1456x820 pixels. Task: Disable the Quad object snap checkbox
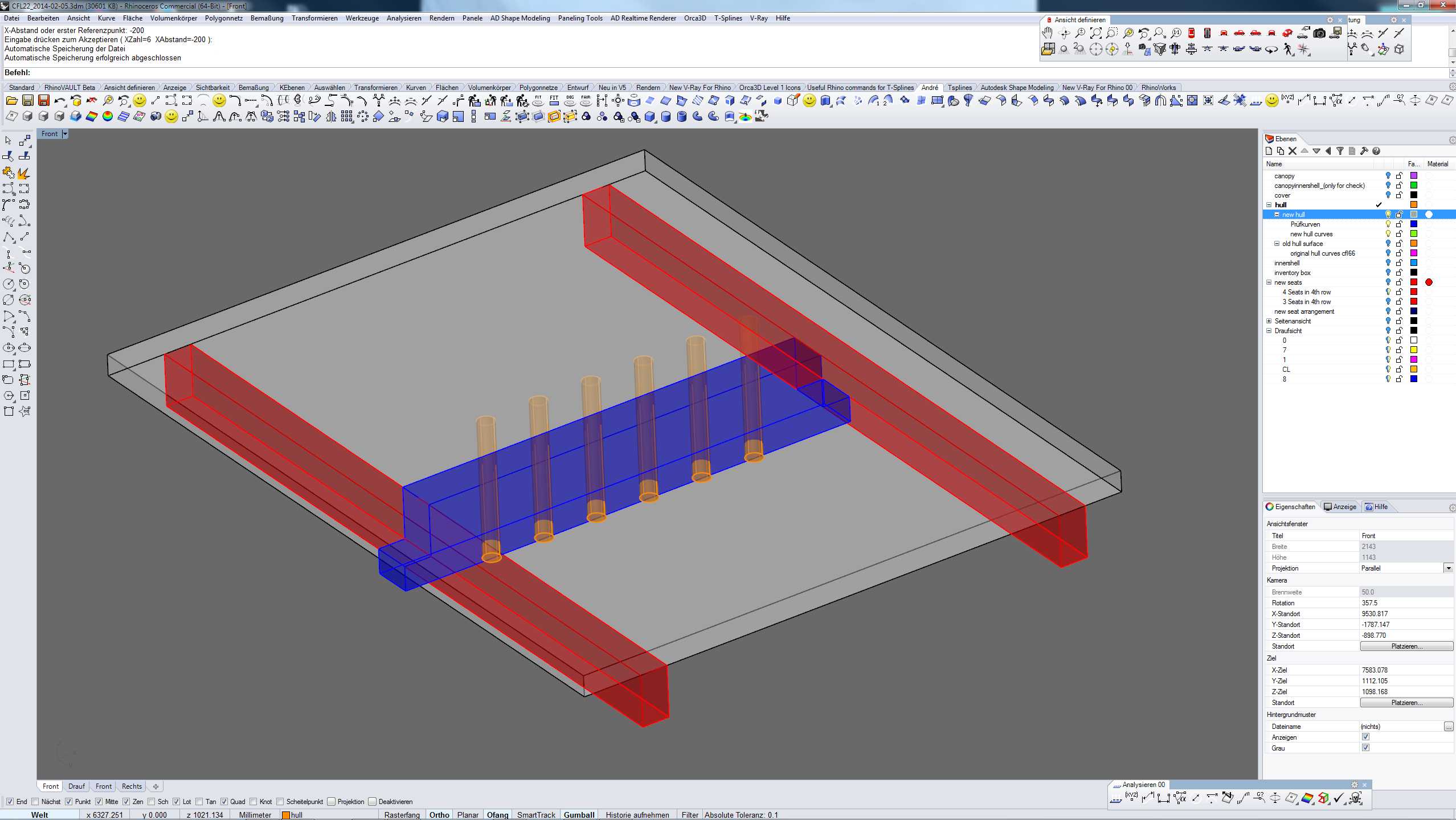tap(224, 802)
